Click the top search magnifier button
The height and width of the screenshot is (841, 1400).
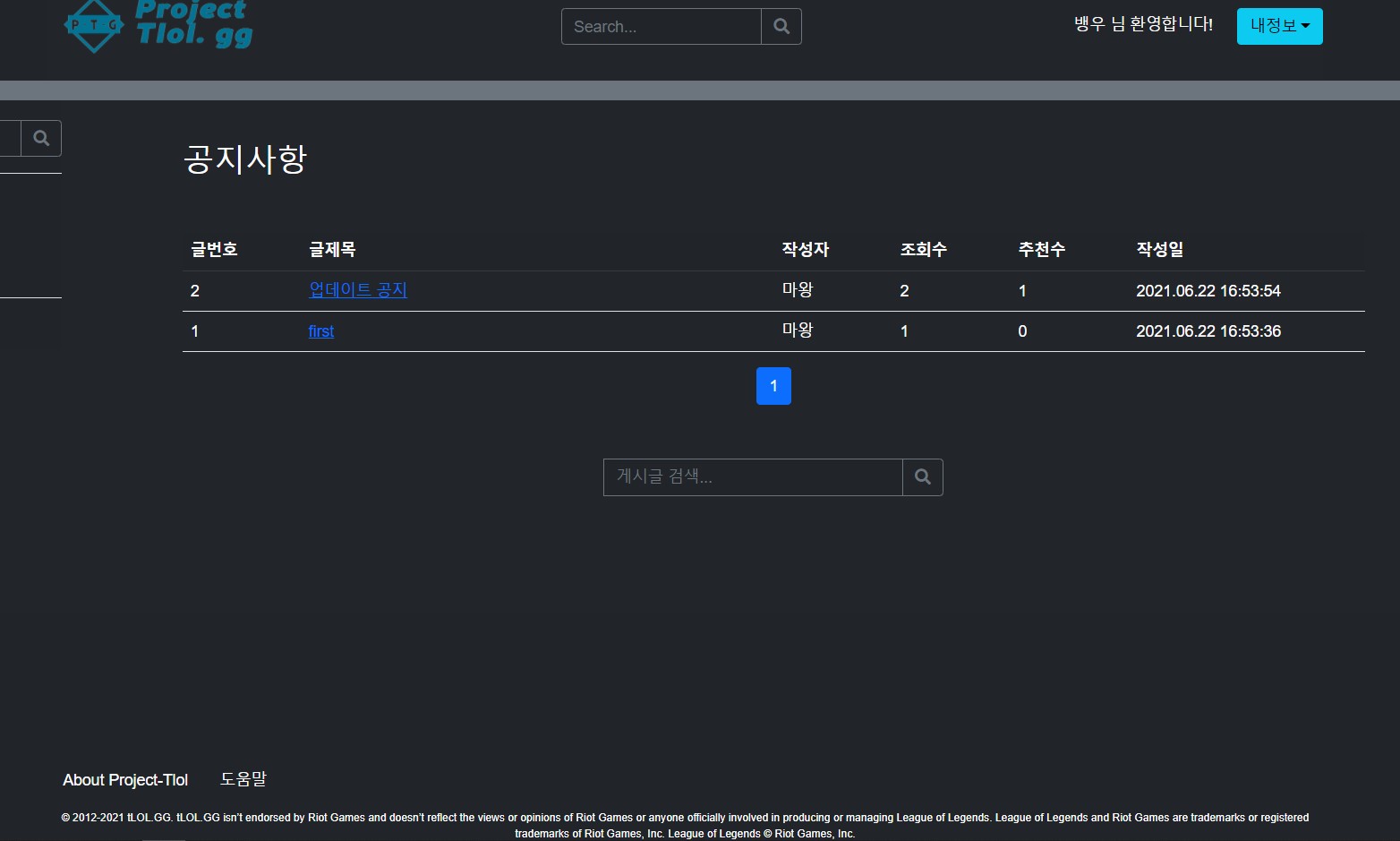click(x=781, y=27)
